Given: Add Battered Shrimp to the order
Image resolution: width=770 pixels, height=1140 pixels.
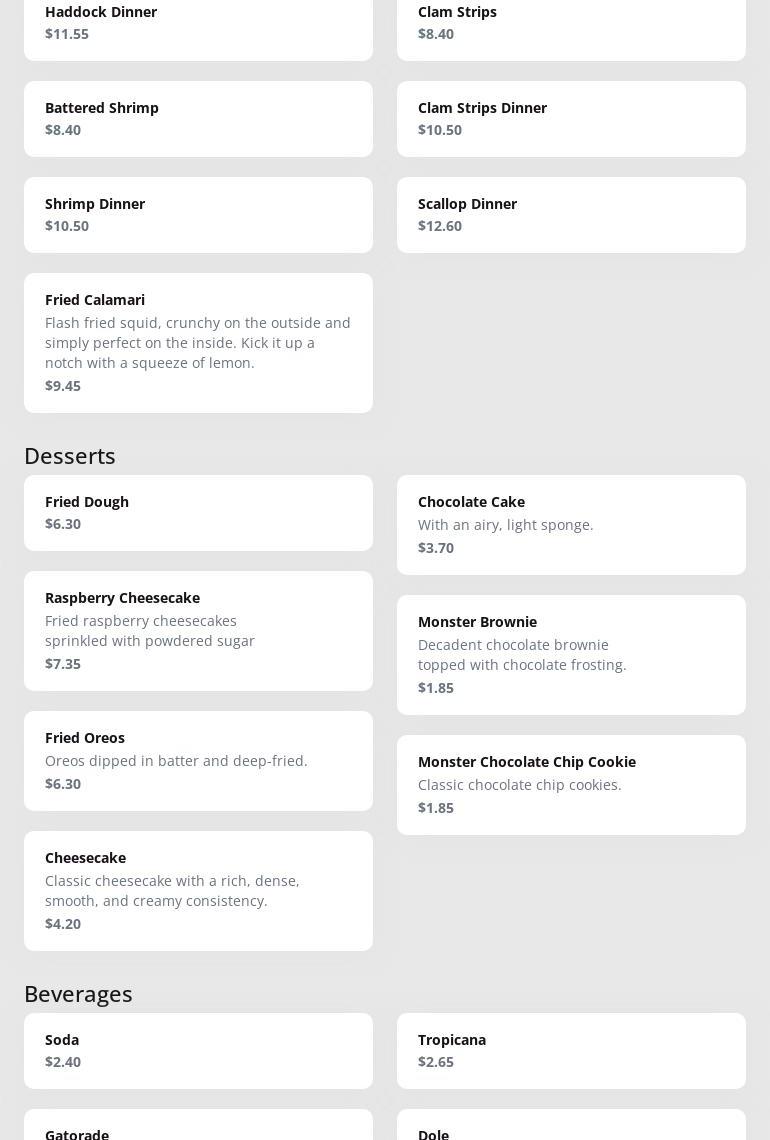Looking at the screenshot, I should coord(198,119).
